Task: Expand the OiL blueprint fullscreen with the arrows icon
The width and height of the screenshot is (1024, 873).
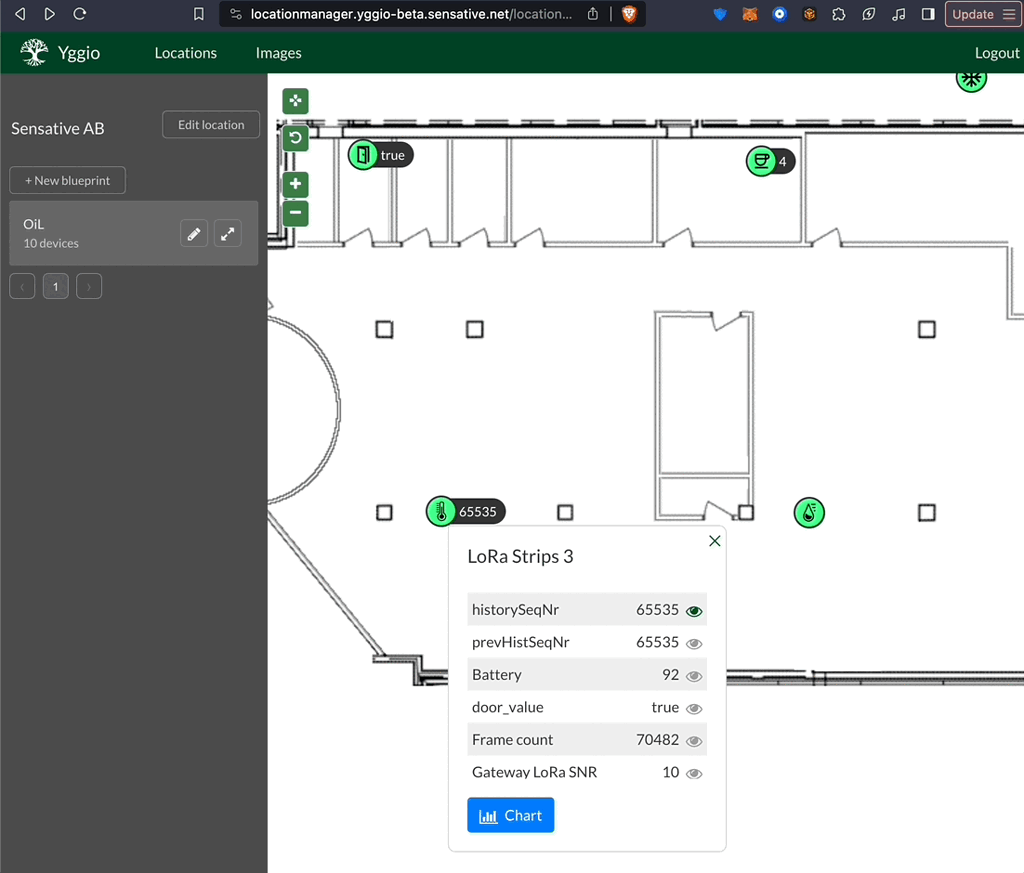Action: coord(227,233)
